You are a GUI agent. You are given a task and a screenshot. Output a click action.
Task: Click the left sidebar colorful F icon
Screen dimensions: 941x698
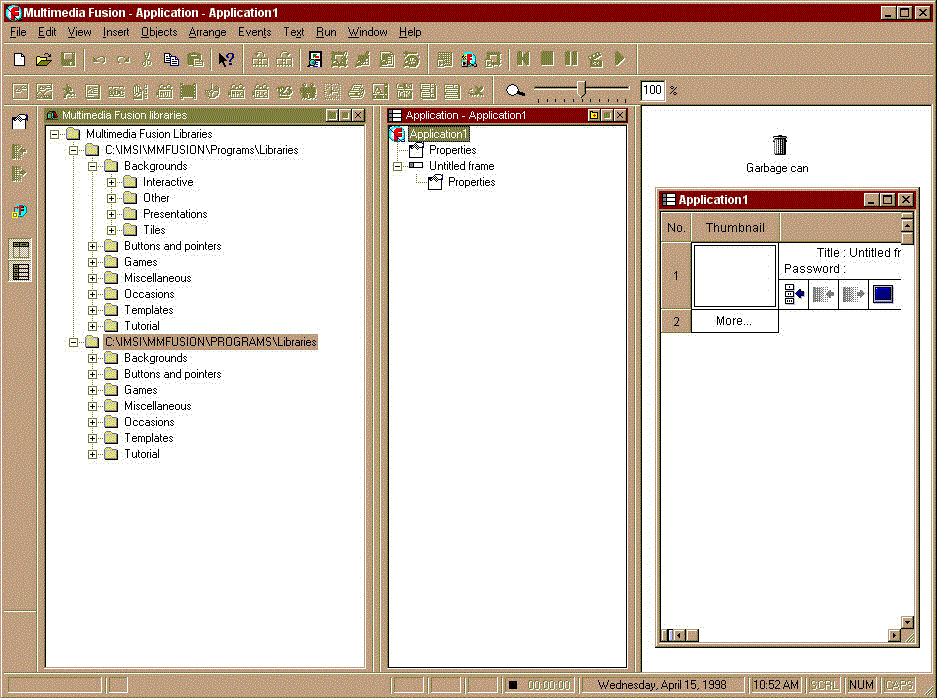click(19, 211)
